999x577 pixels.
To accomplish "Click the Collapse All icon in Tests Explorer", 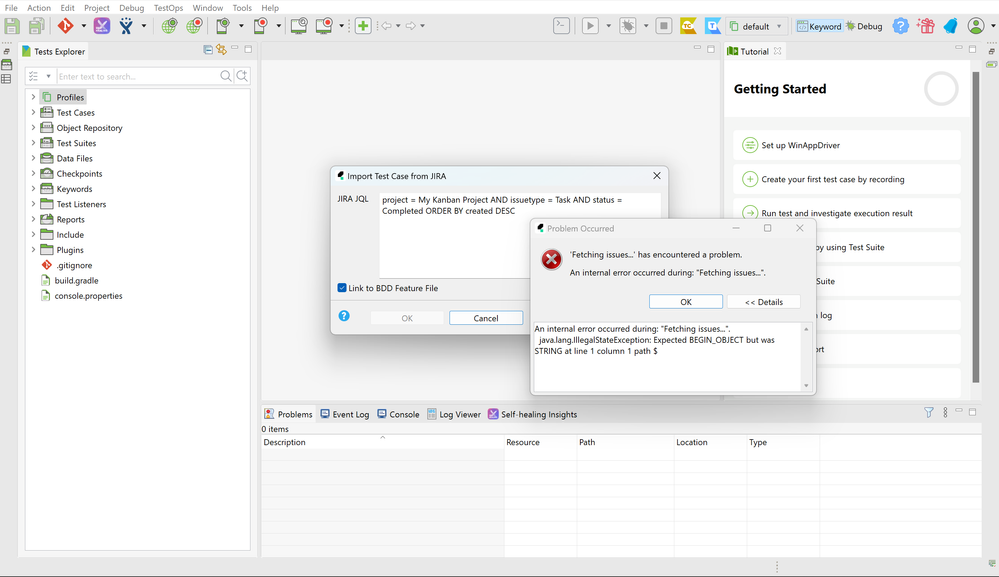I will pos(208,50).
